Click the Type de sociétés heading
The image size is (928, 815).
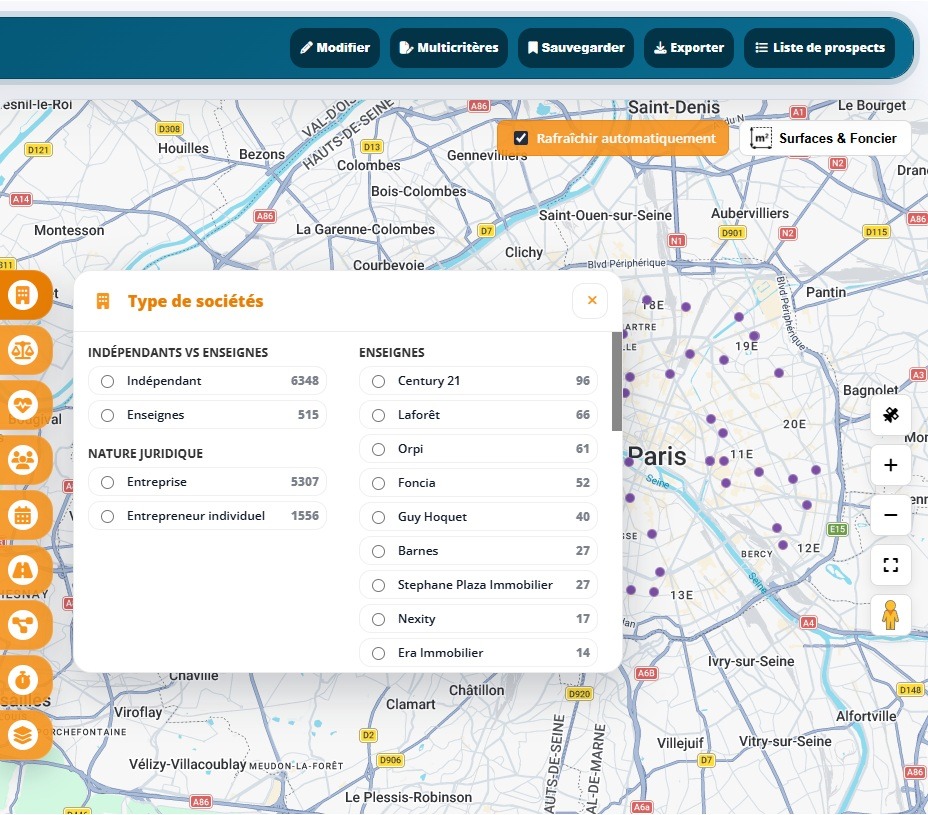point(195,301)
